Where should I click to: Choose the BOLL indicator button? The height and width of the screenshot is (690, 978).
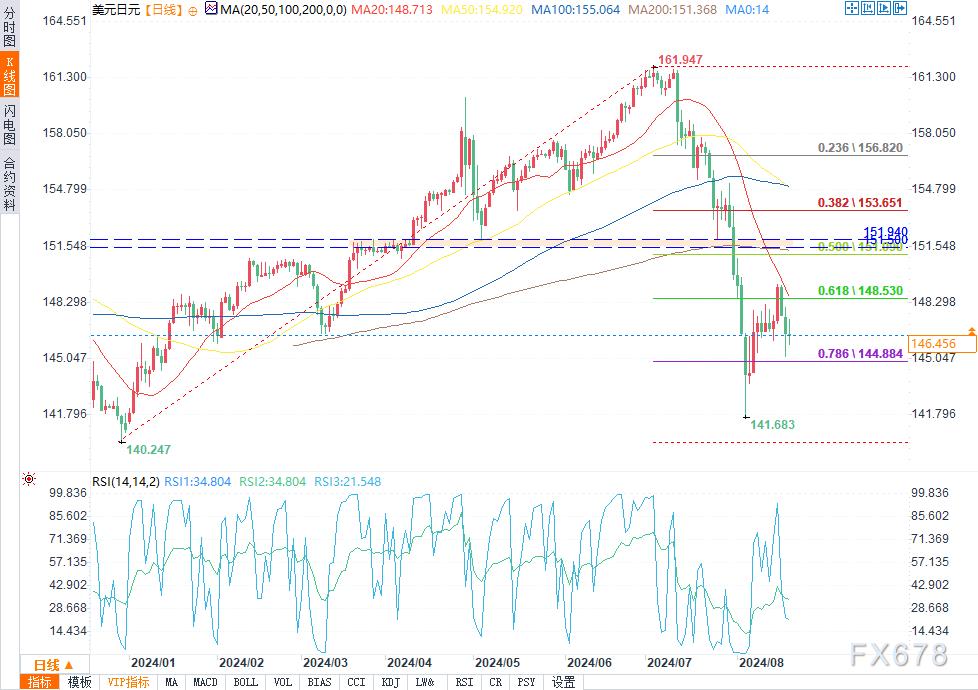pos(246,682)
